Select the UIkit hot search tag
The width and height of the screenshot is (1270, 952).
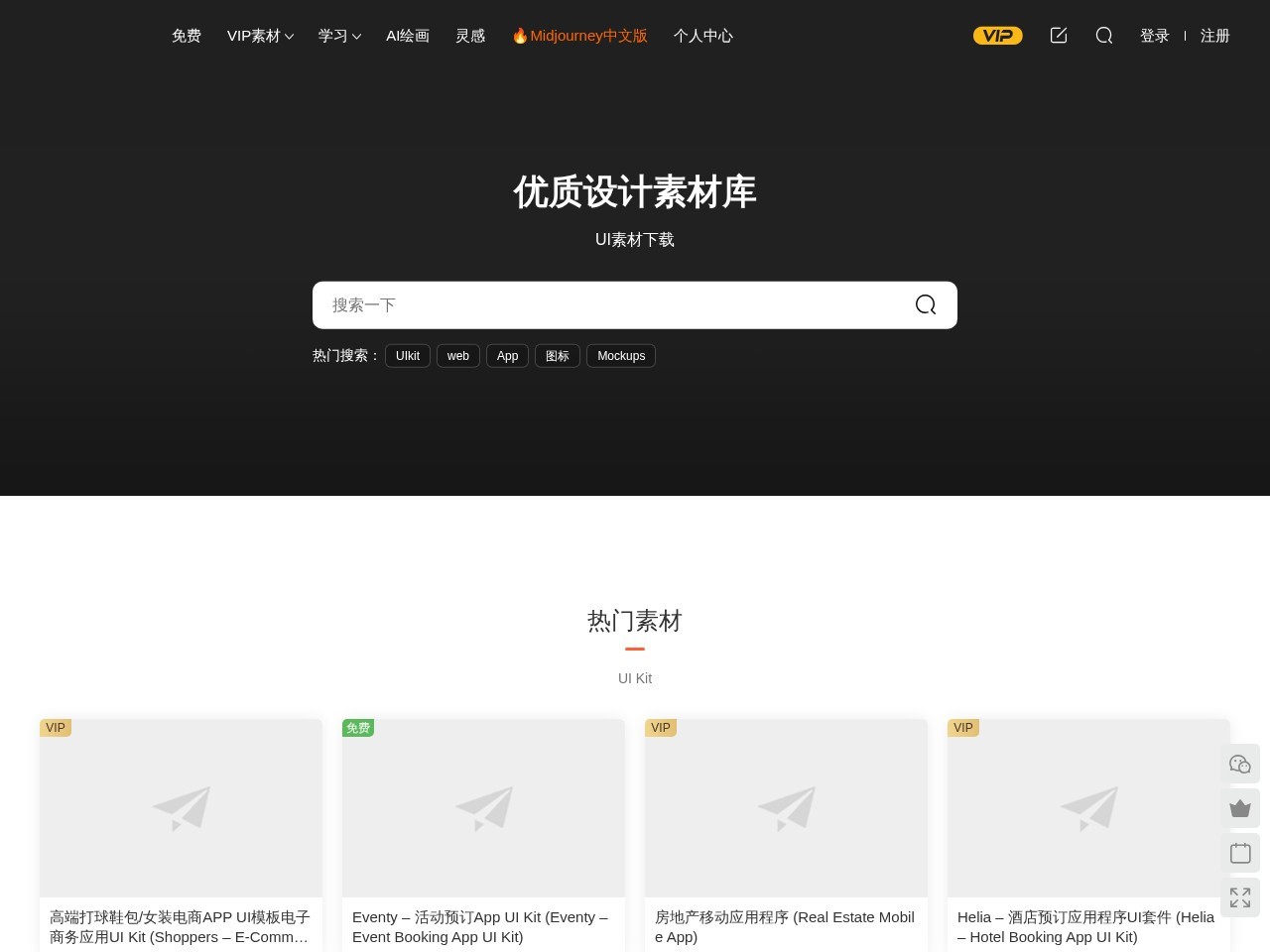click(x=408, y=356)
